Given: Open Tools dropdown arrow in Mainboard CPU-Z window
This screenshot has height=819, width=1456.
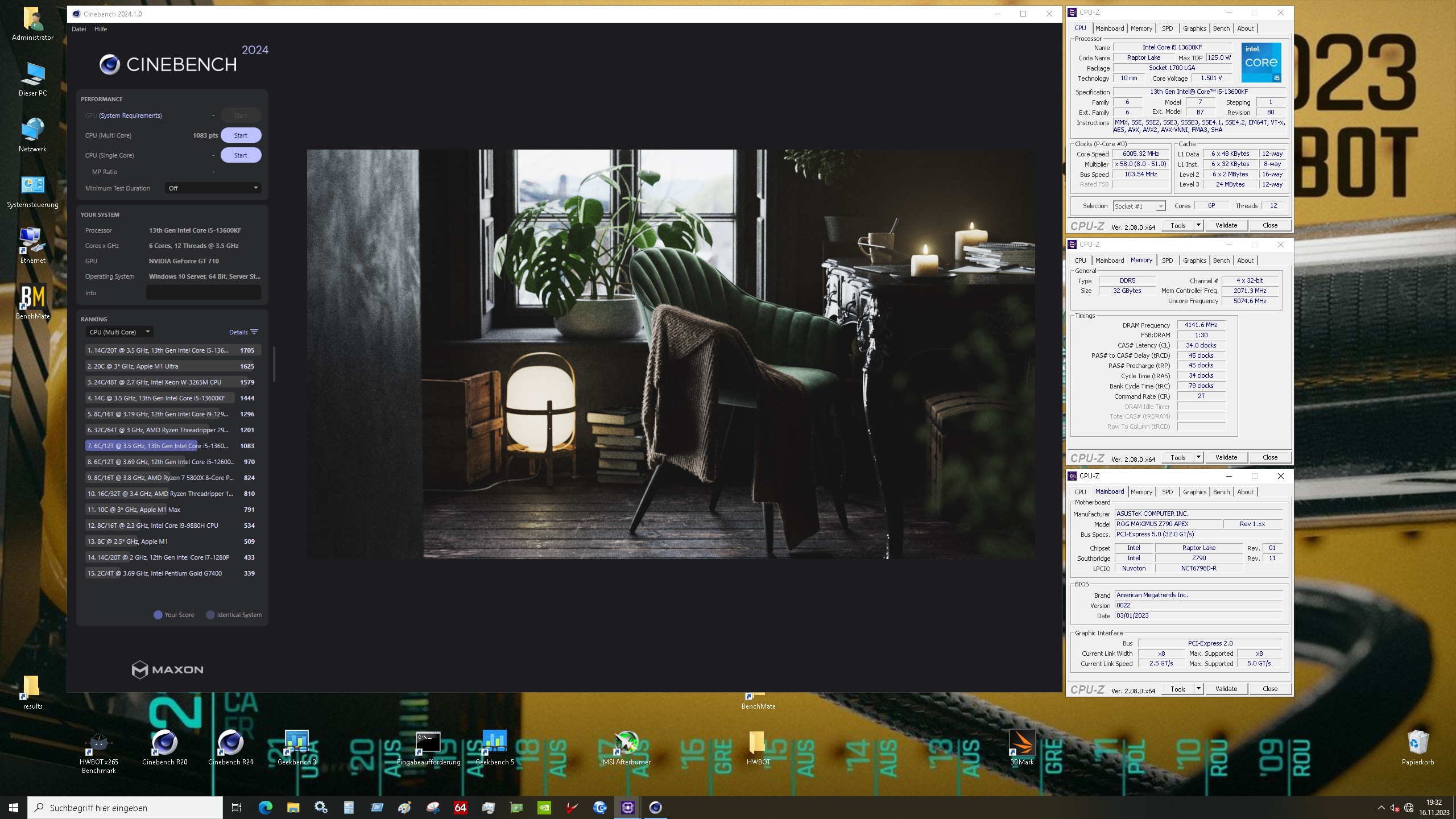Looking at the screenshot, I should click(x=1198, y=689).
